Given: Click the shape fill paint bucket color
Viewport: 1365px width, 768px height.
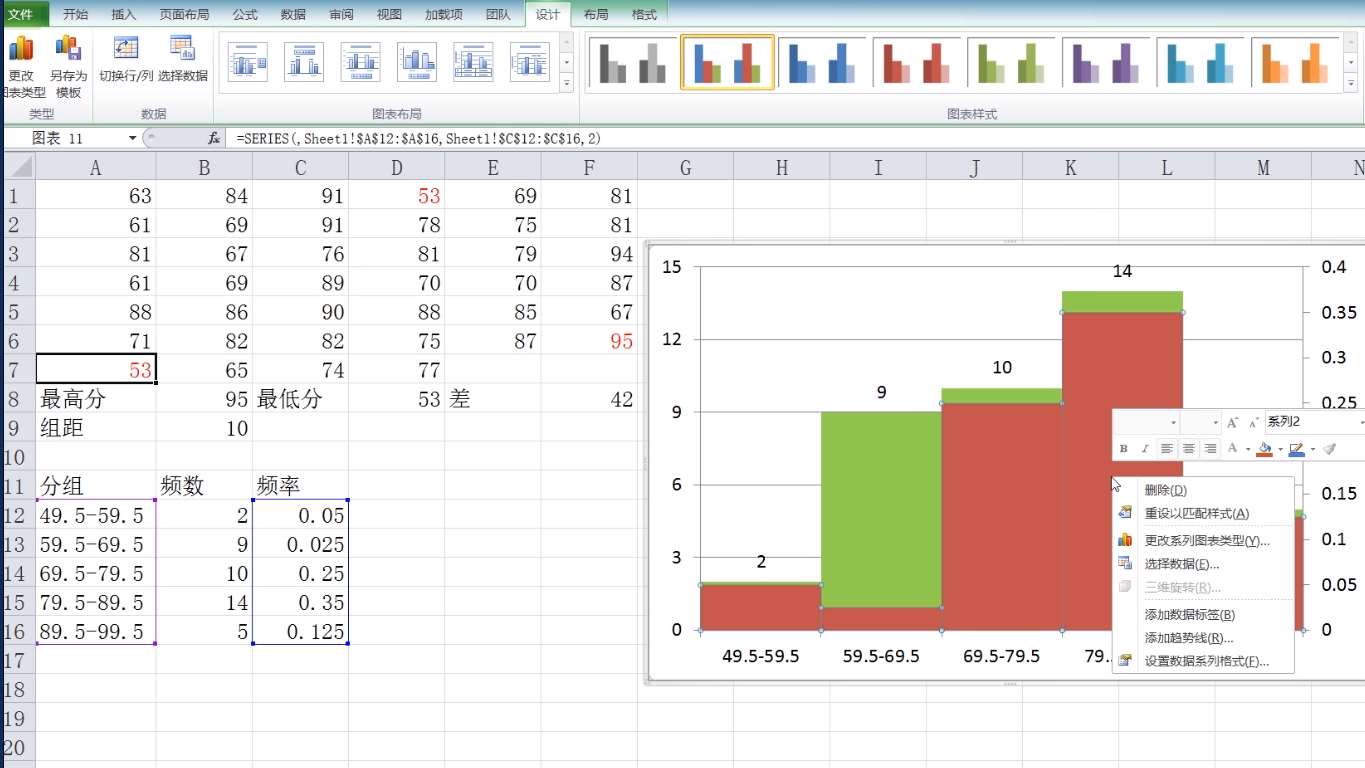Looking at the screenshot, I should coord(1264,449).
